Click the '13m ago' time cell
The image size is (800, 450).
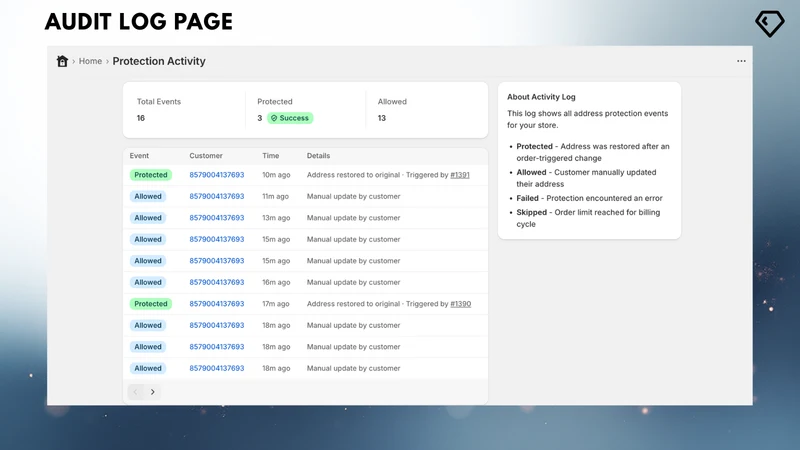[x=276, y=218]
